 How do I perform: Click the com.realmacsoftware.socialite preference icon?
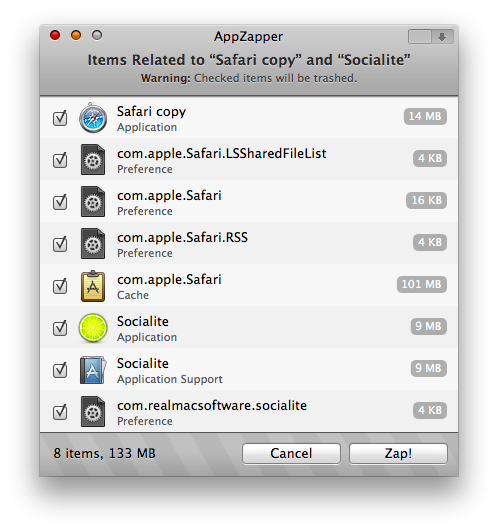[93, 412]
